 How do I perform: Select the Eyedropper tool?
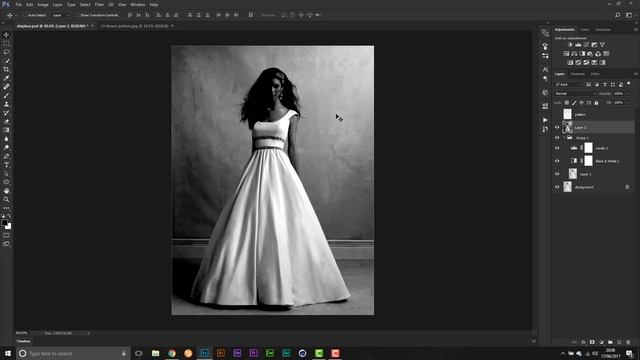6,78
